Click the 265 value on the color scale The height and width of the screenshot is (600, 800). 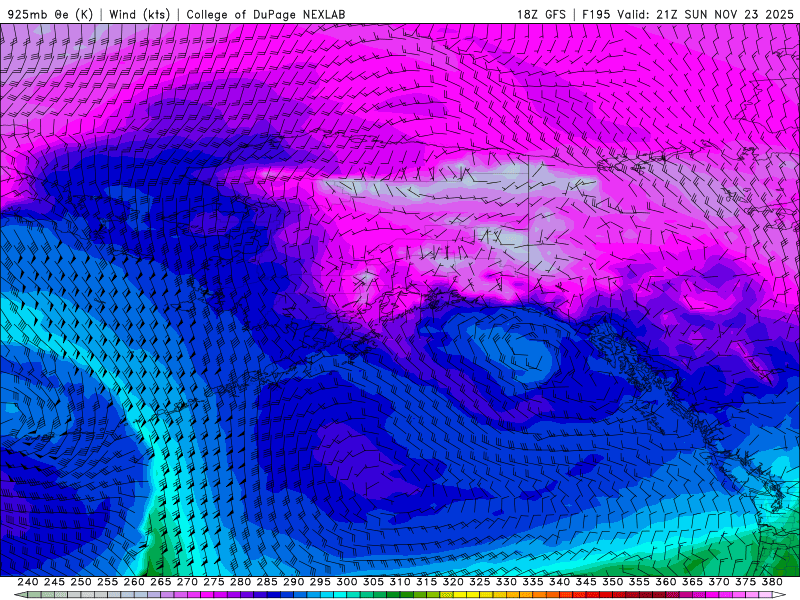(x=161, y=582)
